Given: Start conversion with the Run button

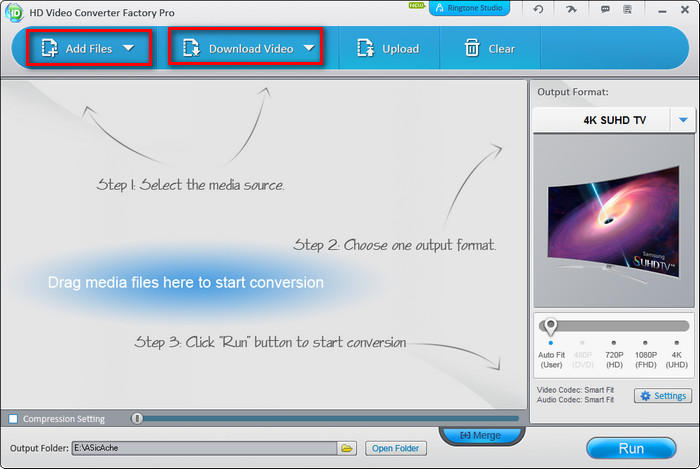Looking at the screenshot, I should (631, 448).
